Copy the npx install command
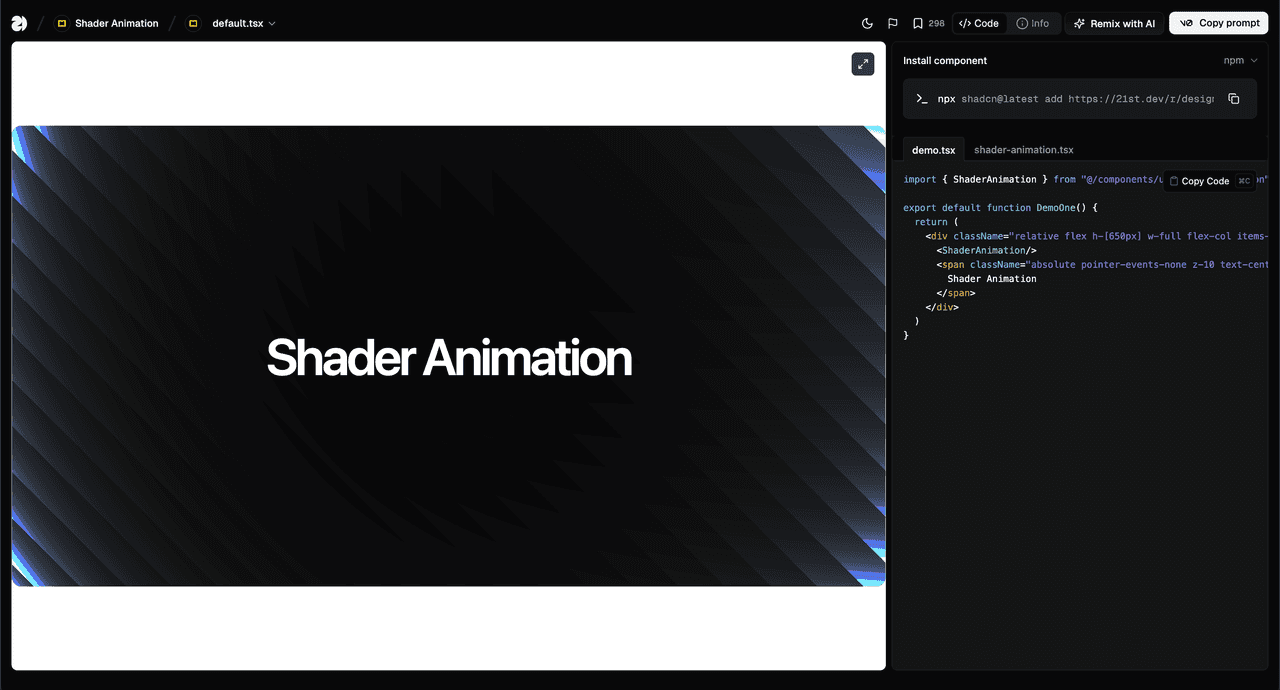The width and height of the screenshot is (1280, 690). click(x=1233, y=99)
